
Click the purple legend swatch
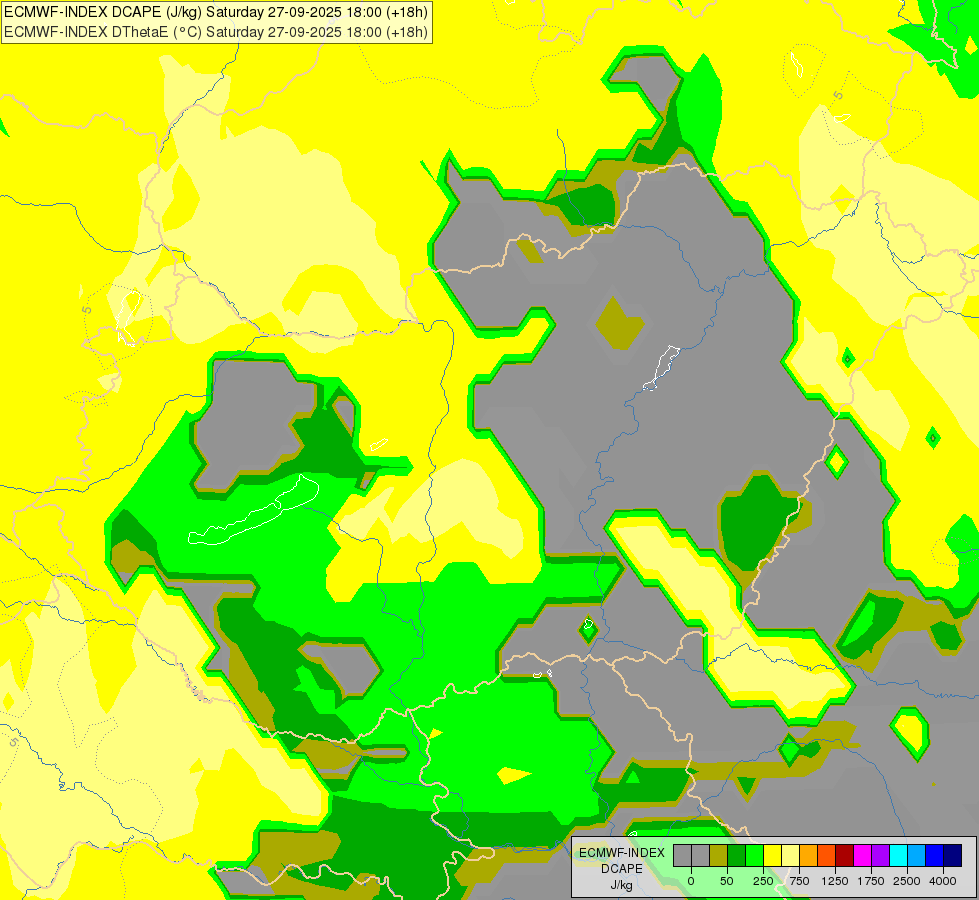point(880,856)
